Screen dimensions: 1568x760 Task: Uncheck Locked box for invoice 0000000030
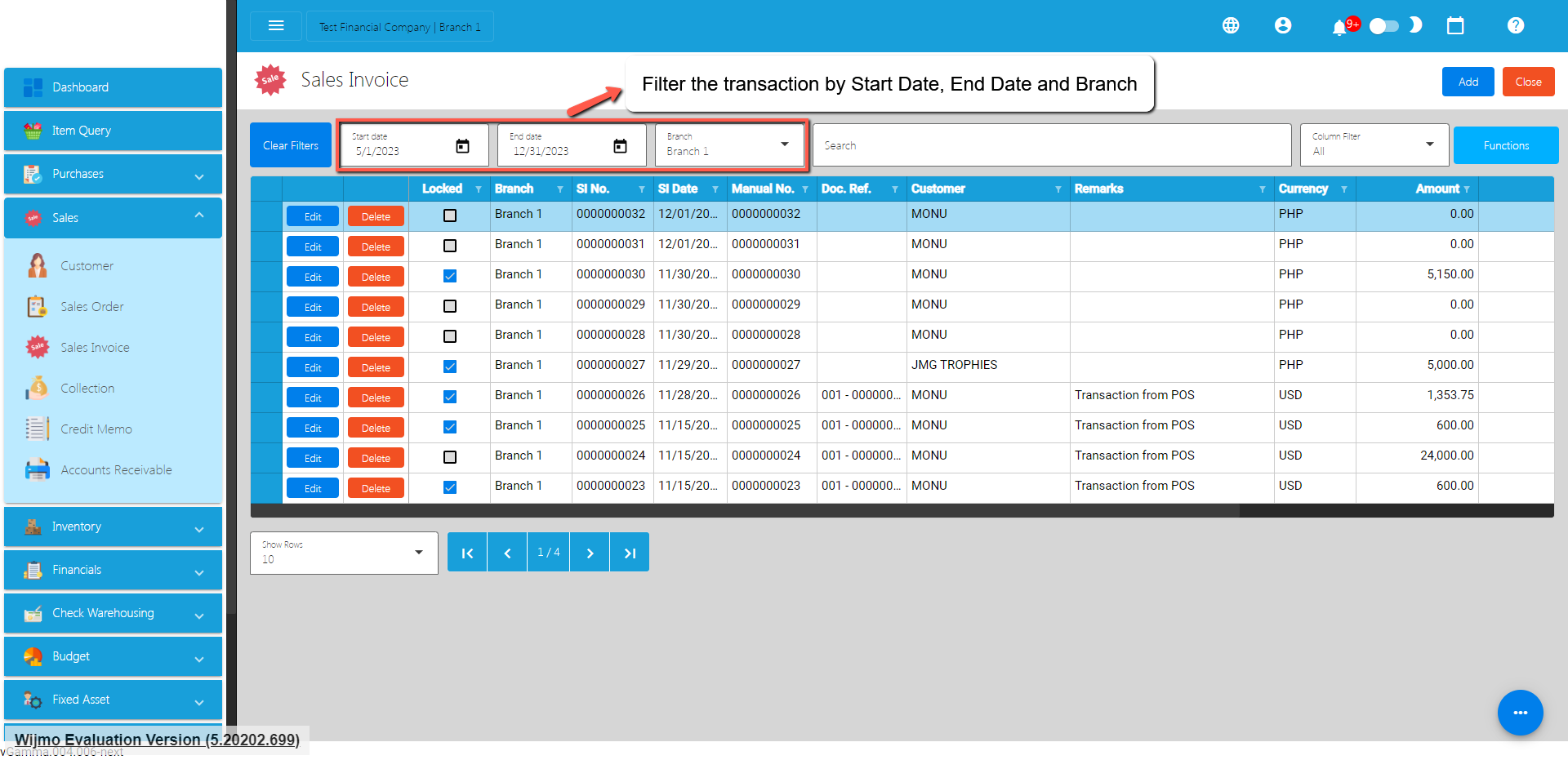[x=450, y=276]
